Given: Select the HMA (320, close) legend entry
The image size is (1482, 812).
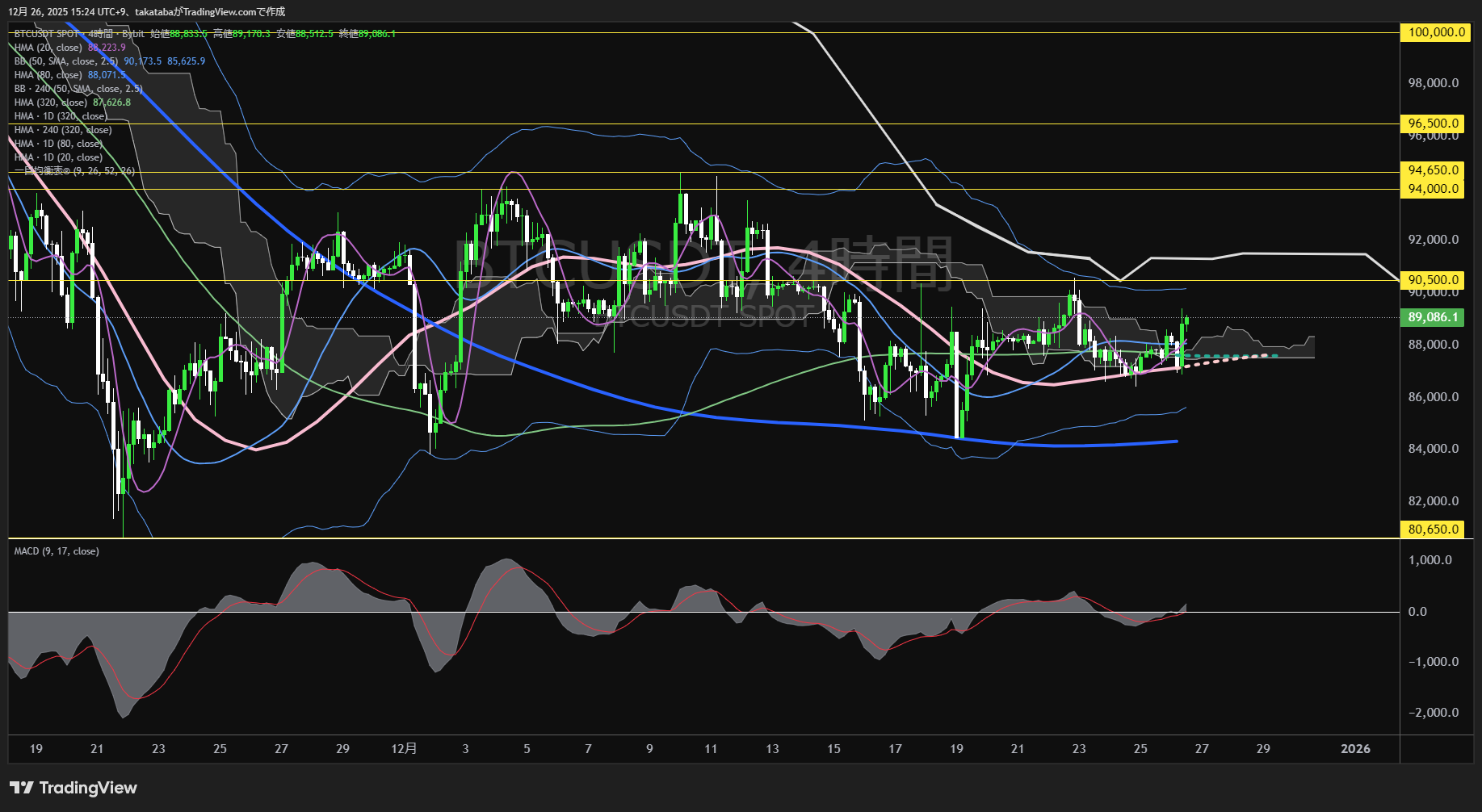Looking at the screenshot, I should click(51, 103).
